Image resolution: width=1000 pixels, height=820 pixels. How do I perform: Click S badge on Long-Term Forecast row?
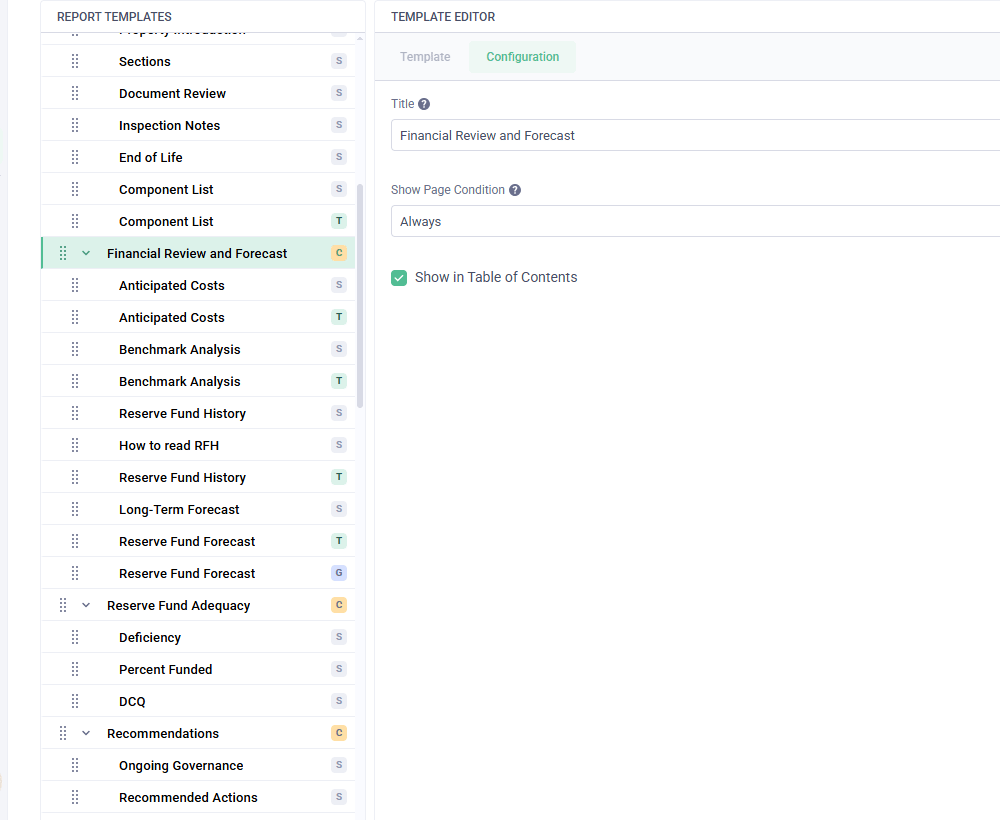pos(339,509)
